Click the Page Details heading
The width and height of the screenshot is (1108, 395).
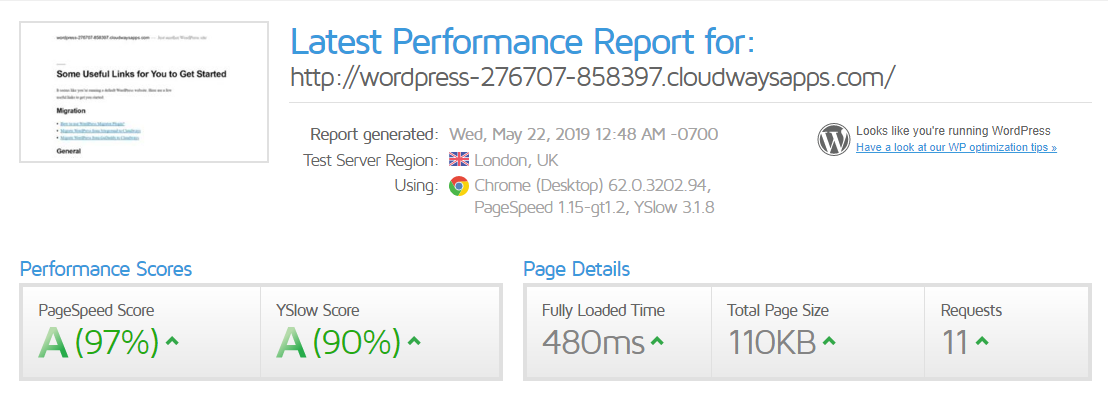coord(577,269)
